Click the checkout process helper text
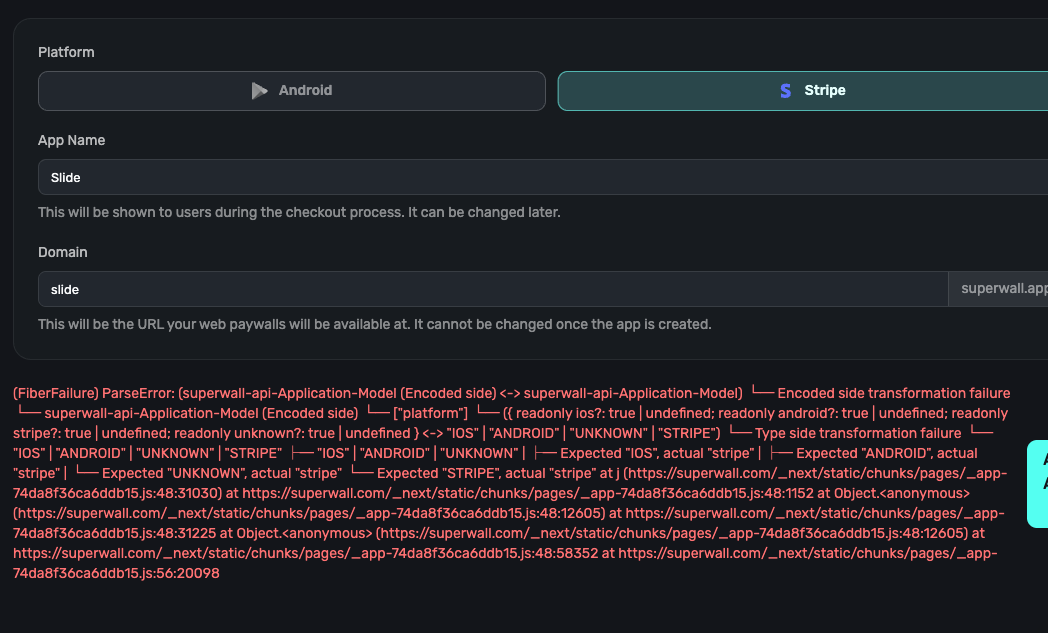This screenshot has height=633, width=1048. coord(299,213)
